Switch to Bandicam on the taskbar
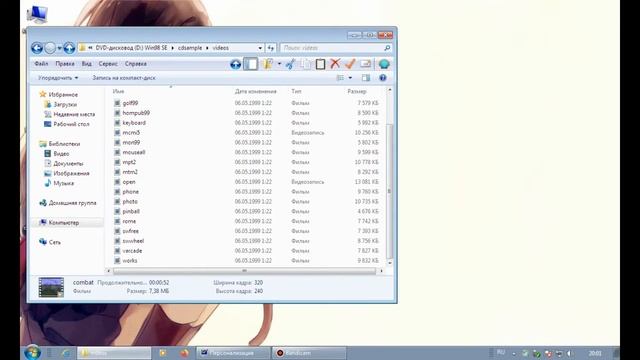Image resolution: width=640 pixels, height=360 pixels. coord(309,353)
